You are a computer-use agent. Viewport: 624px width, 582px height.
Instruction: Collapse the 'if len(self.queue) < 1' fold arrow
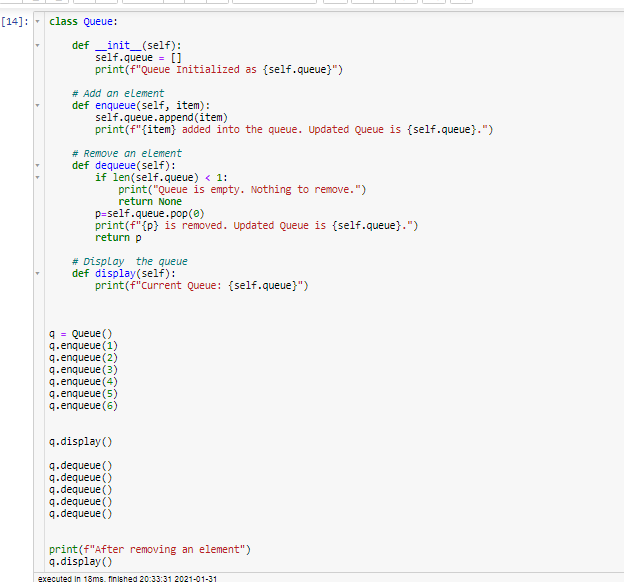(x=37, y=178)
